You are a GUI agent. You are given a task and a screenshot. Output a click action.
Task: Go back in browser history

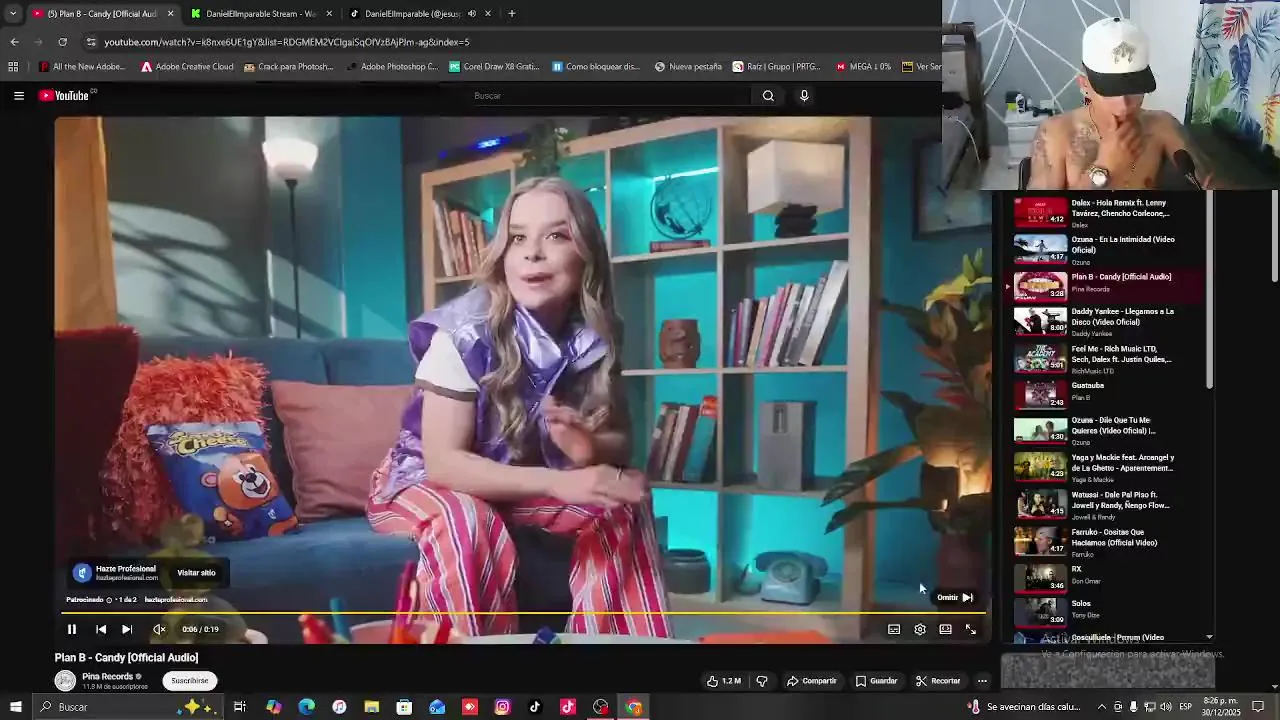point(14,42)
